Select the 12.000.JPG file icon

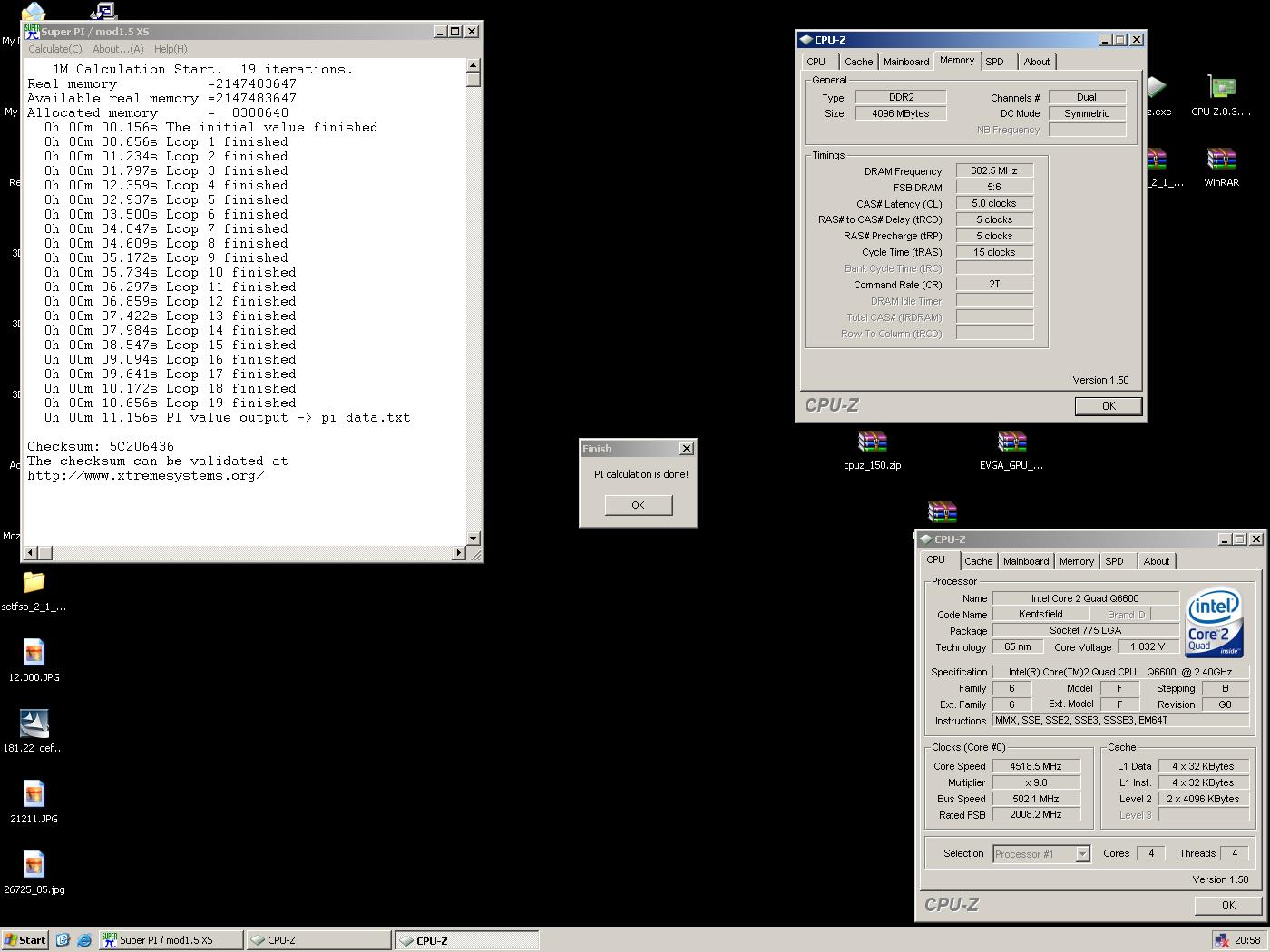(x=34, y=652)
